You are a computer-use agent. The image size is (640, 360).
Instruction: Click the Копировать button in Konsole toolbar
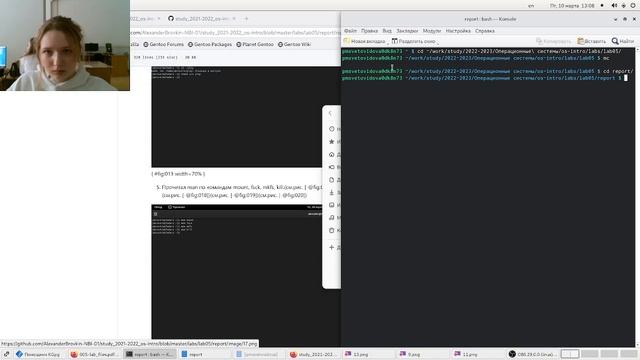pyautogui.click(x=553, y=41)
